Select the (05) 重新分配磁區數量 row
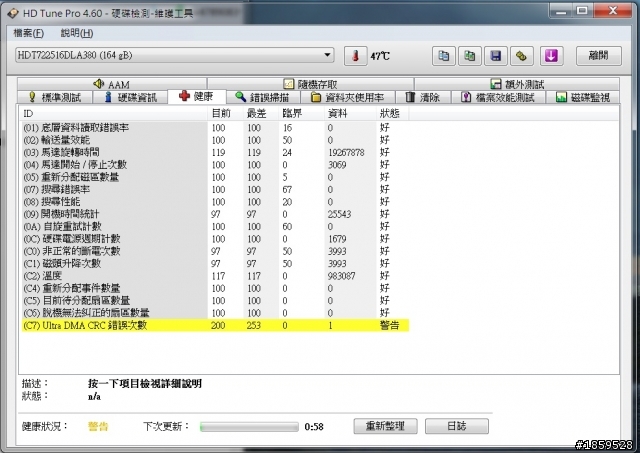Viewport: 640px width, 453px height. pos(215,177)
